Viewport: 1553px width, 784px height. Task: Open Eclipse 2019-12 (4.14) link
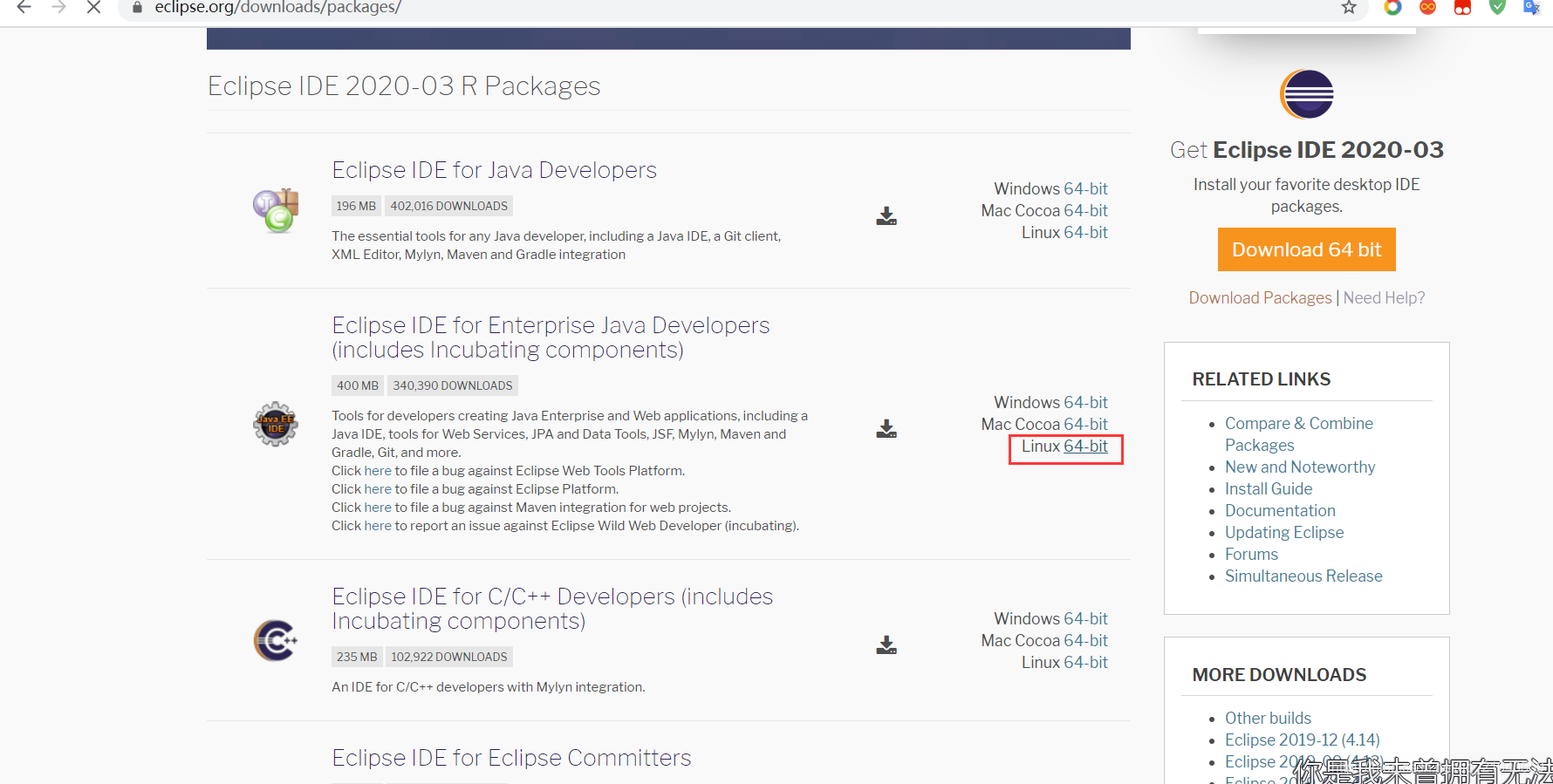1303,740
